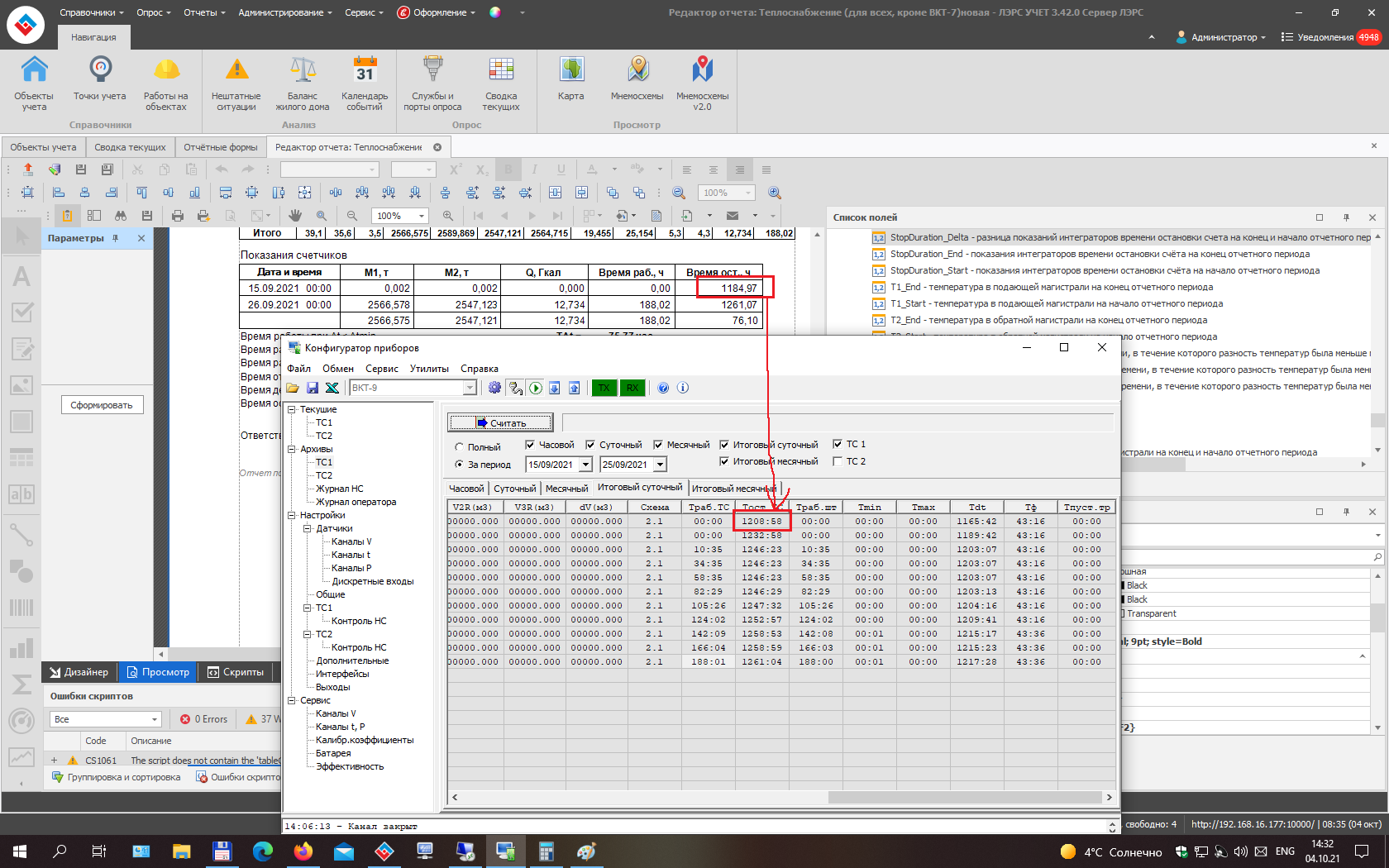1389x868 pixels.
Task: Click upload arrow icon in Конфигуратор toolbar
Action: click(x=575, y=388)
